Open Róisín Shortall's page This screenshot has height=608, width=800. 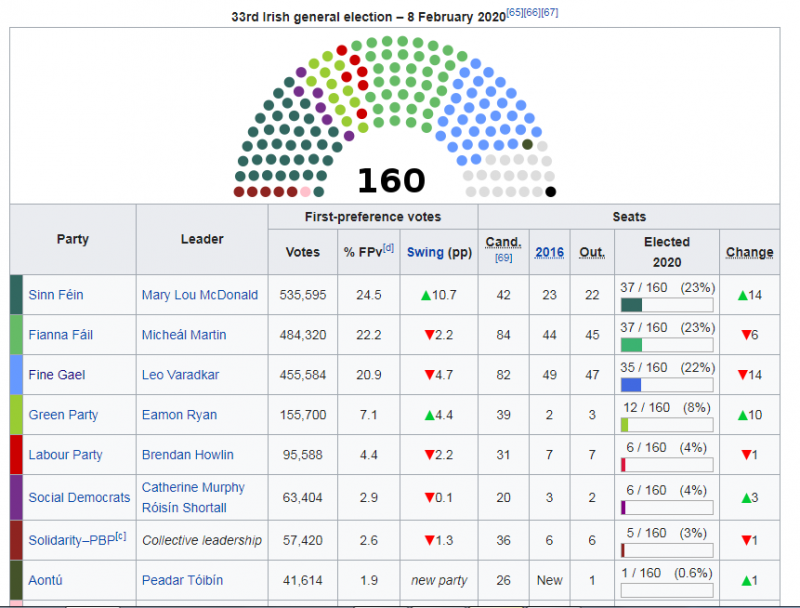click(x=184, y=508)
